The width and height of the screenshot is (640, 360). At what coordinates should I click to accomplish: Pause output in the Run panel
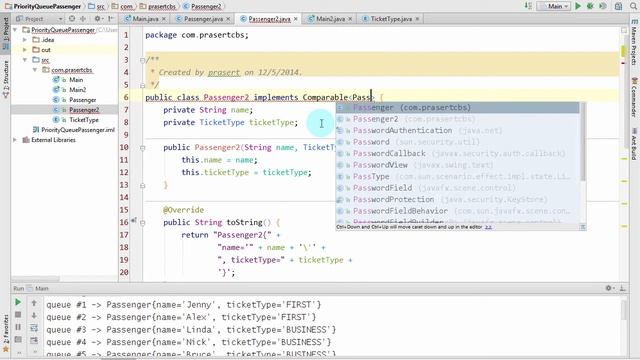point(18,327)
